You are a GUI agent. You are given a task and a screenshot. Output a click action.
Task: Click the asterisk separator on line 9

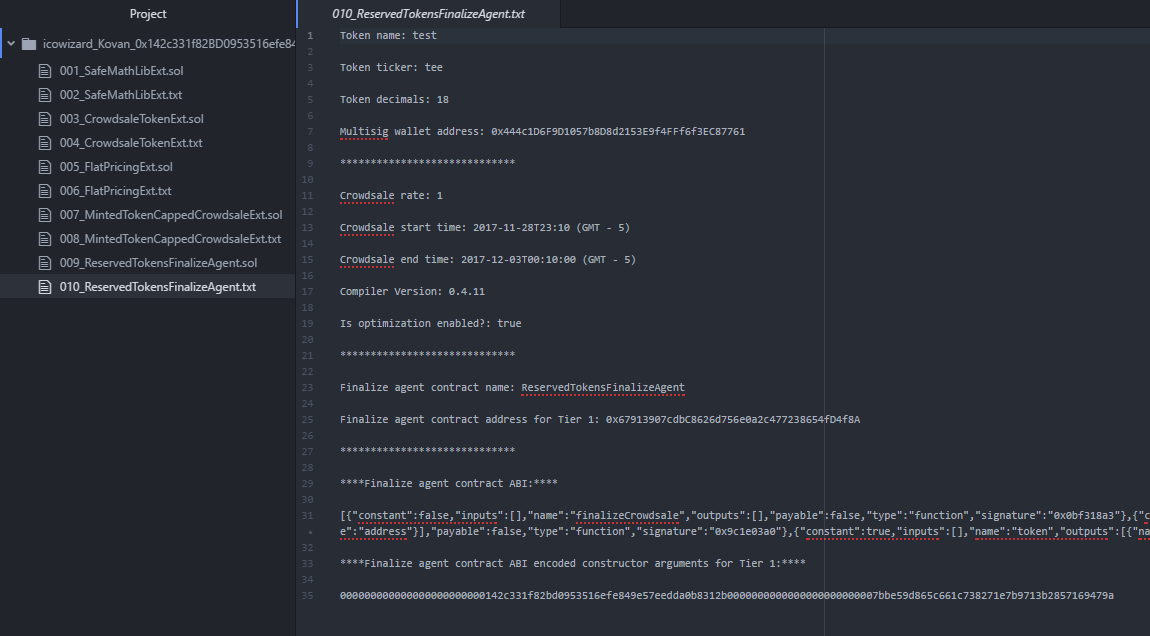tap(427, 163)
